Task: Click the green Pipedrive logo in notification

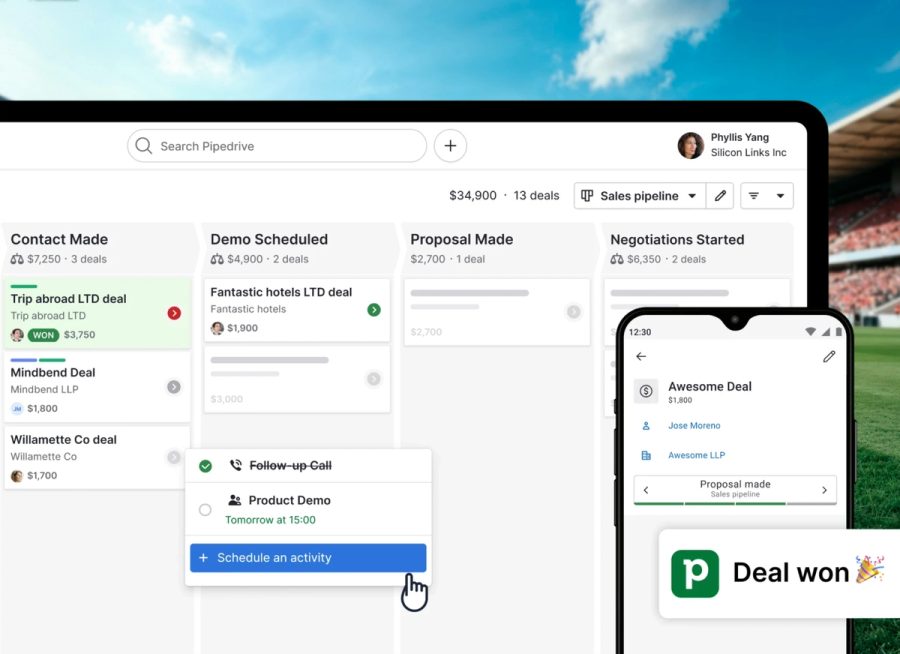Action: click(695, 573)
